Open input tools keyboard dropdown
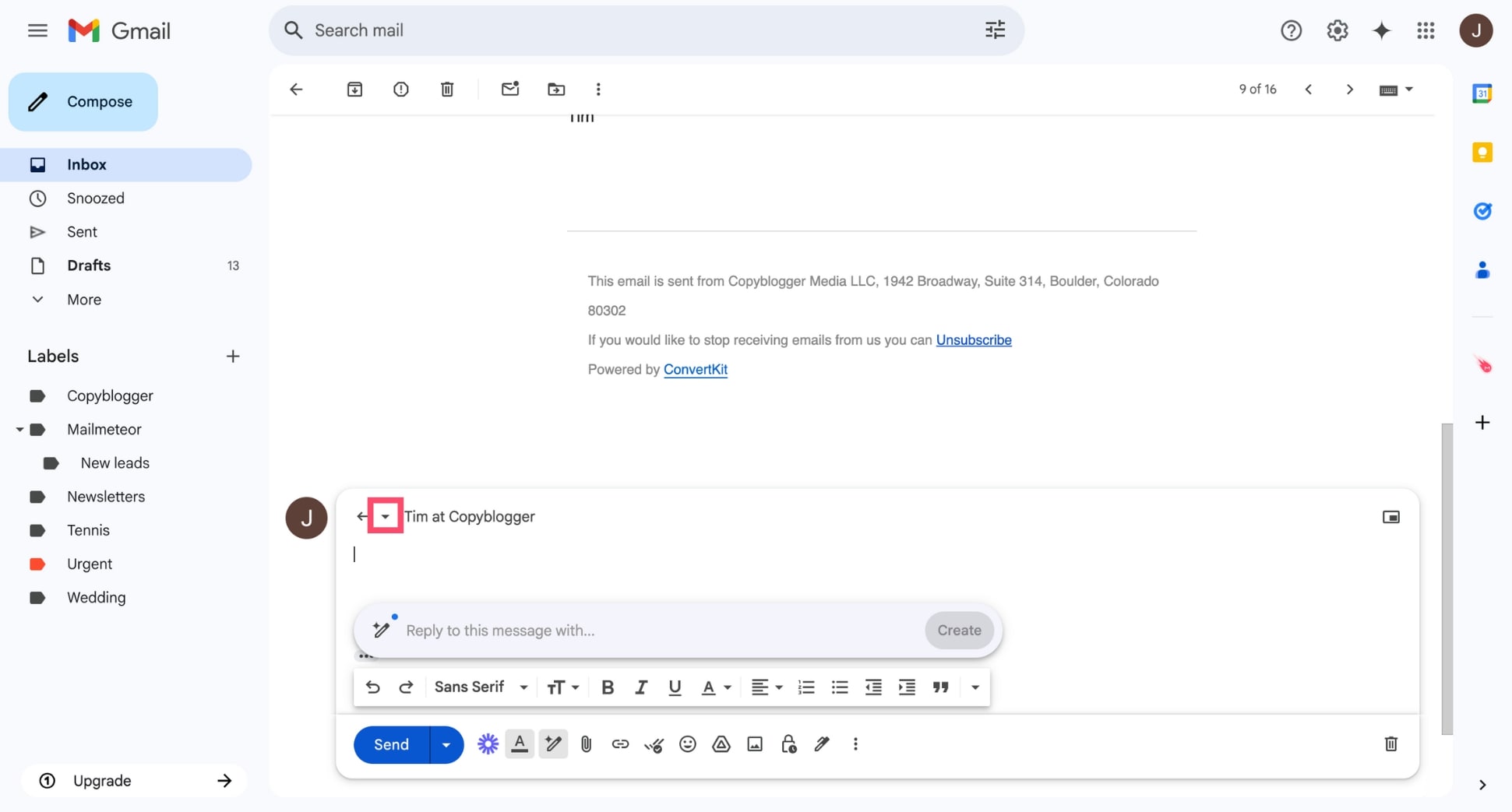 [1396, 90]
